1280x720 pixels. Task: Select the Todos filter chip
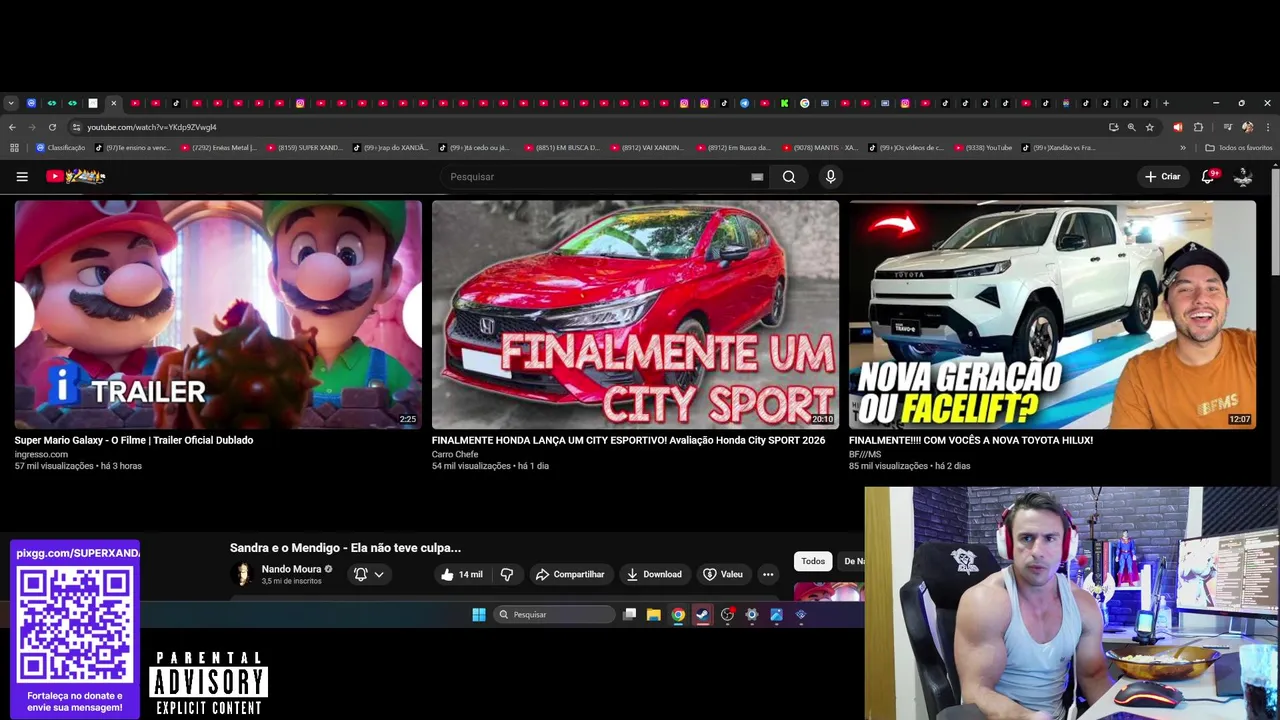(813, 561)
